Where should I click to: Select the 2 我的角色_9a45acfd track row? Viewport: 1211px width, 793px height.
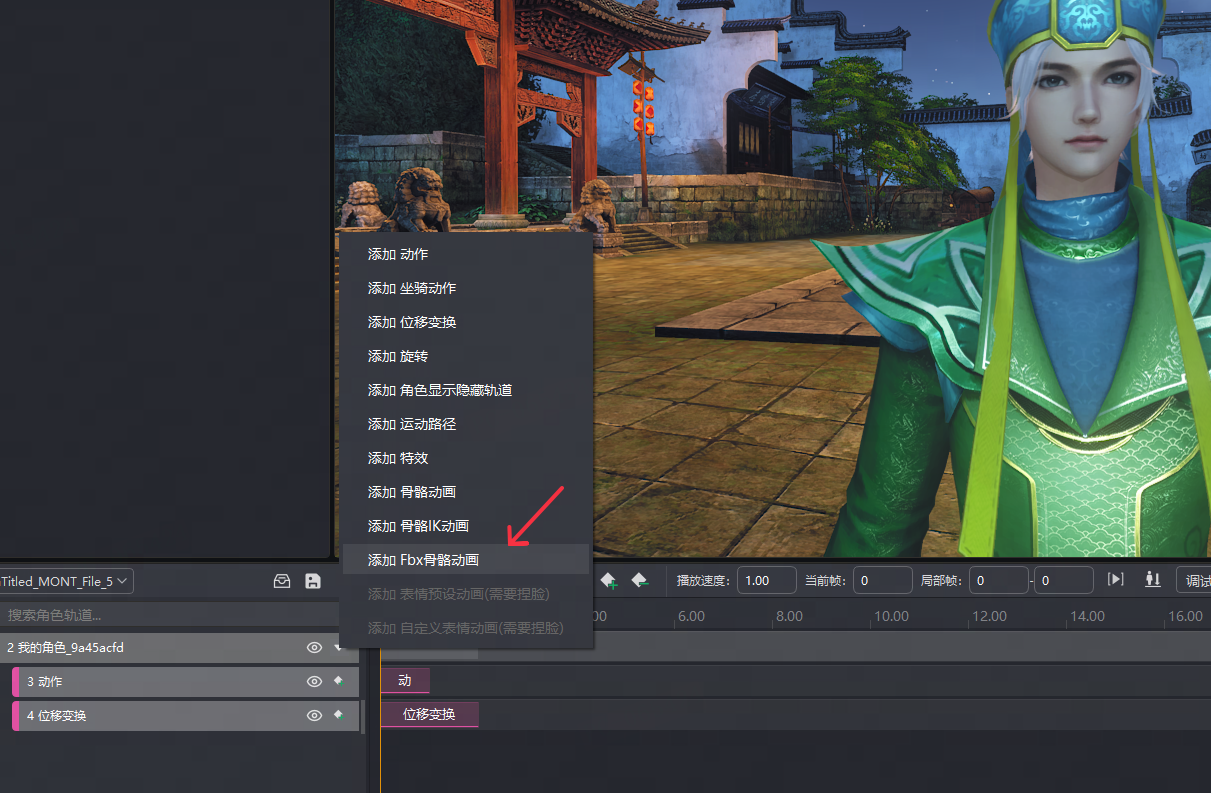(x=180, y=648)
